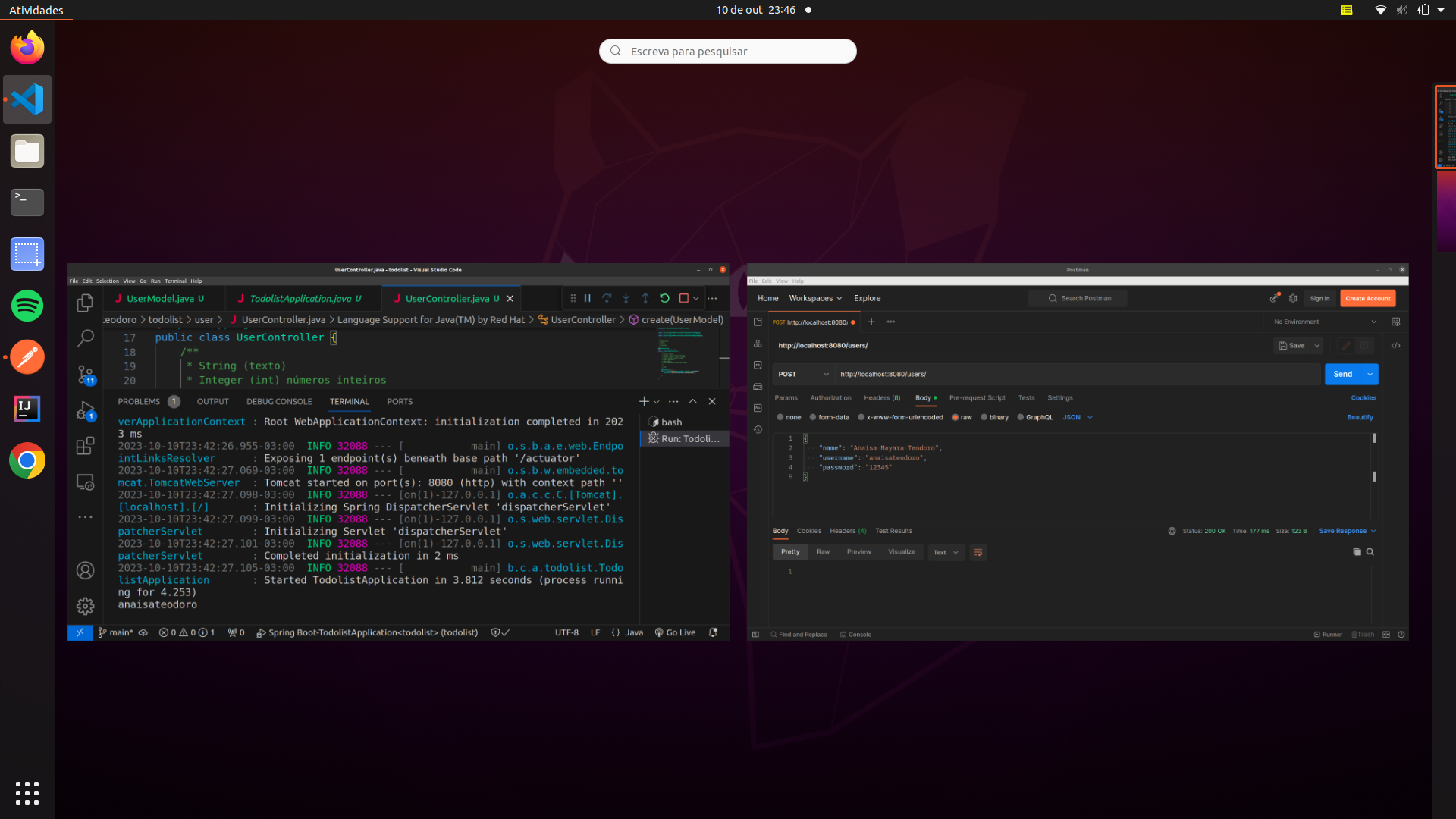Open the Source Control view in VS Code
1456x819 pixels.
click(85, 375)
